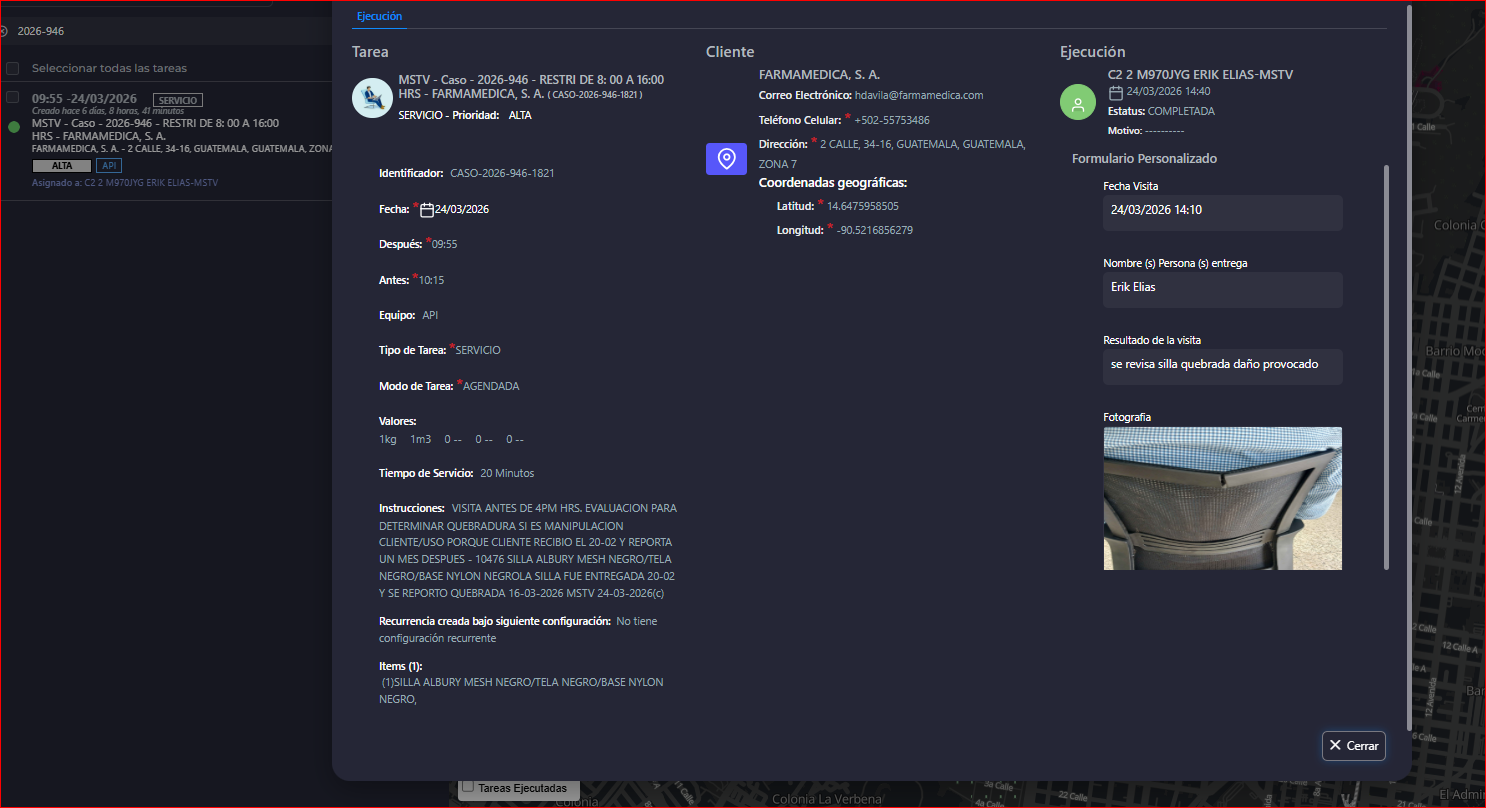Image resolution: width=1486 pixels, height=808 pixels.
Task: Click the hdavila@farmamedica.com email address
Action: click(918, 96)
